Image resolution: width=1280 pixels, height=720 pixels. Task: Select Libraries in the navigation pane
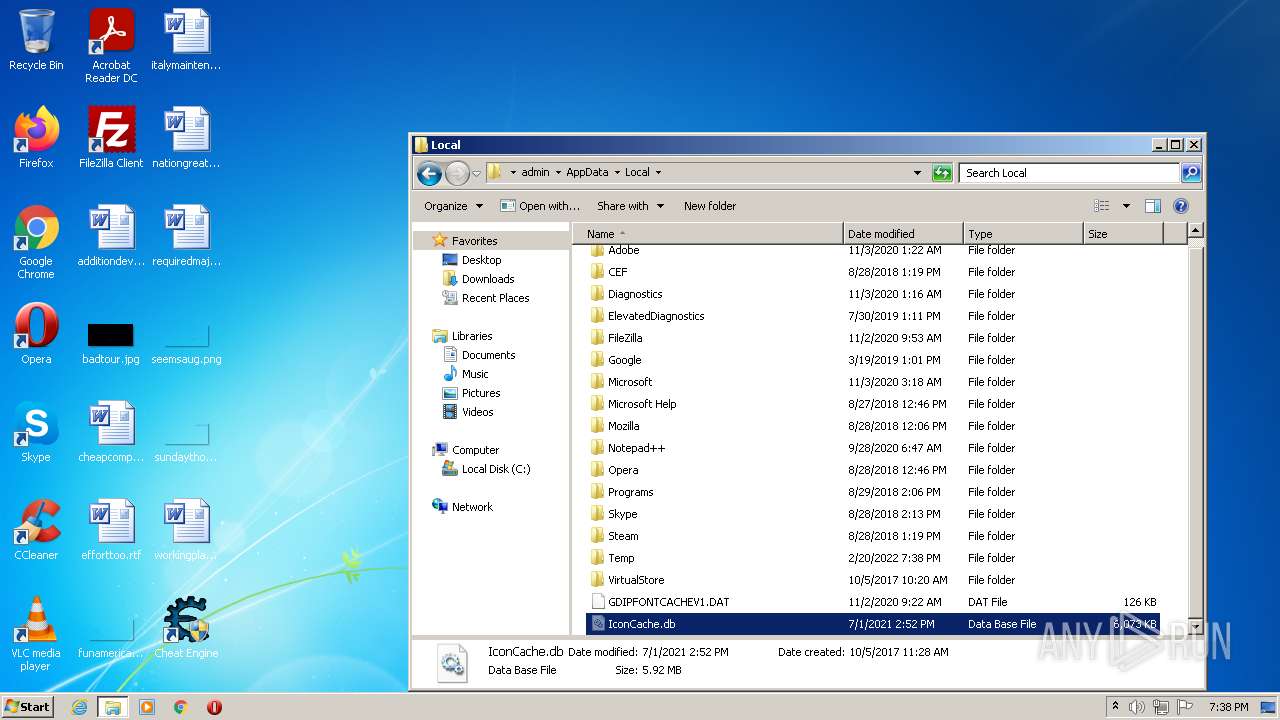(x=471, y=336)
